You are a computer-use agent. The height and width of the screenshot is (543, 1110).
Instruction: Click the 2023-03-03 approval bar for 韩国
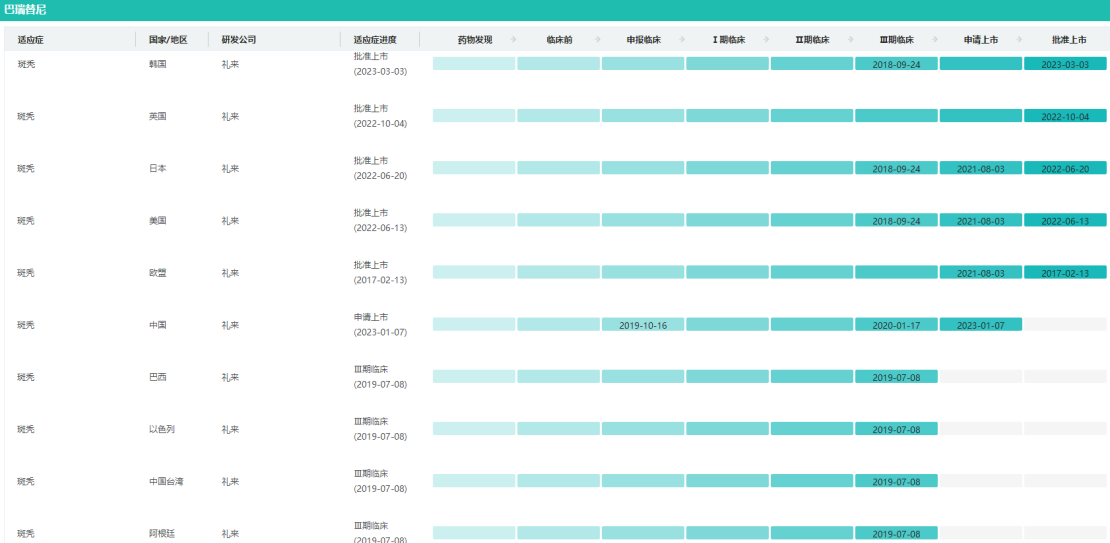pyautogui.click(x=1065, y=64)
